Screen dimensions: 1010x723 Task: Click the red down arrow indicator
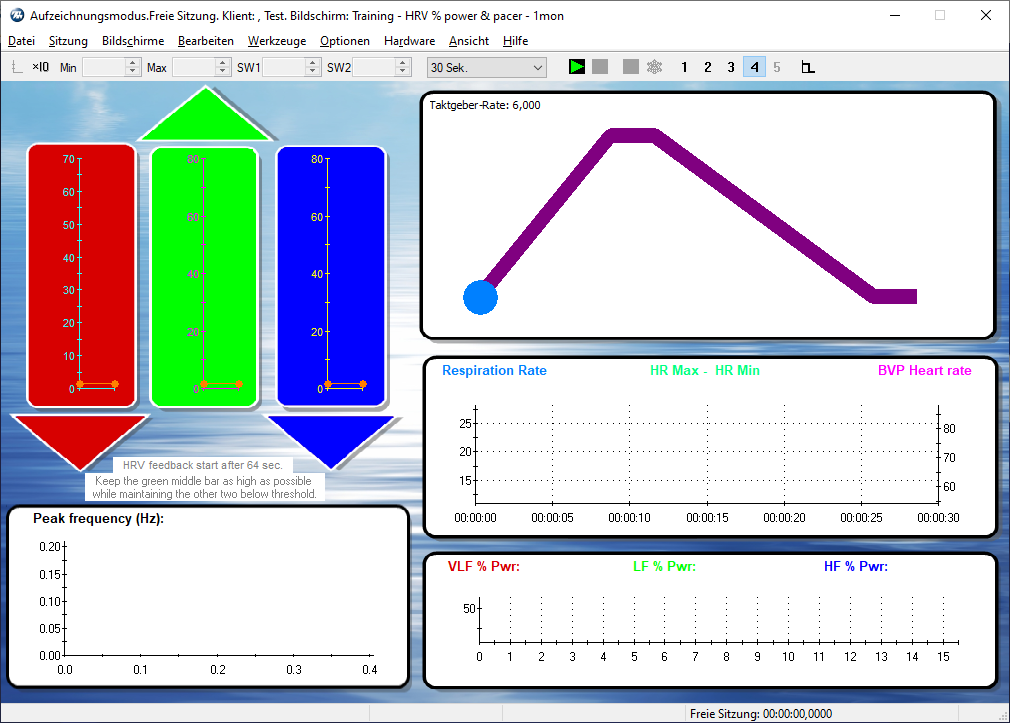(79, 439)
